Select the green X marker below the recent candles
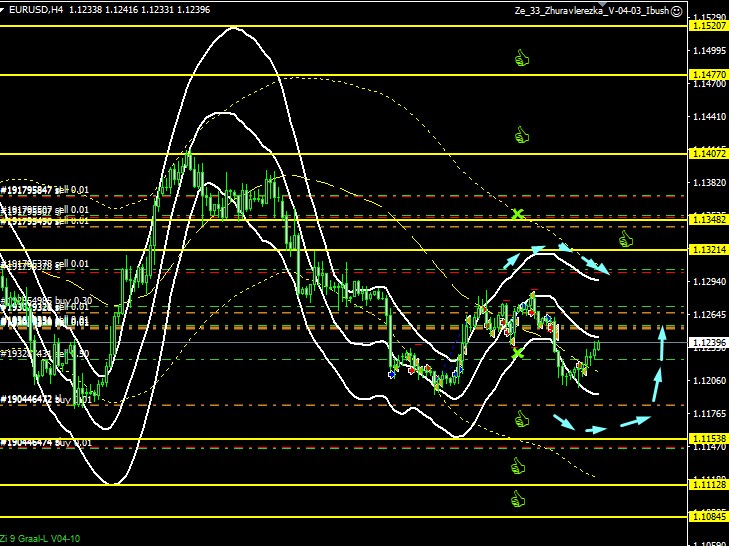This screenshot has height=546, width=729. 517,352
